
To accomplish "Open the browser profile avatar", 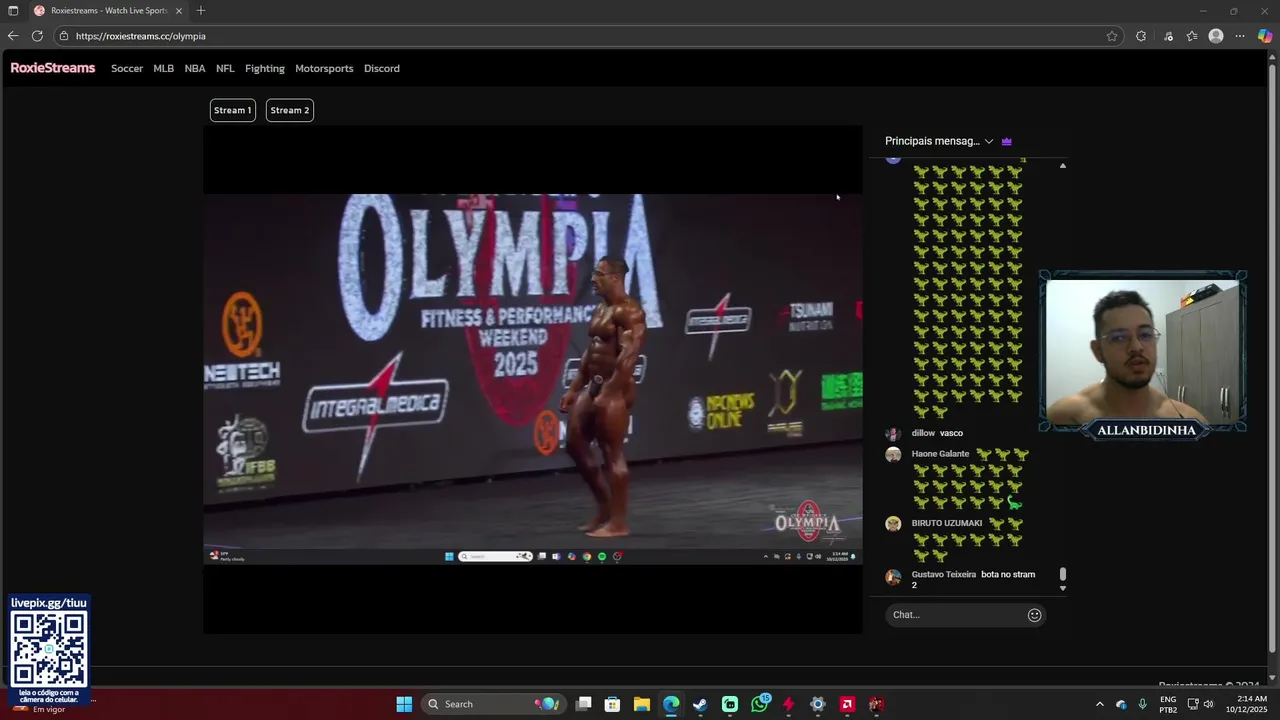I will coord(1216,36).
